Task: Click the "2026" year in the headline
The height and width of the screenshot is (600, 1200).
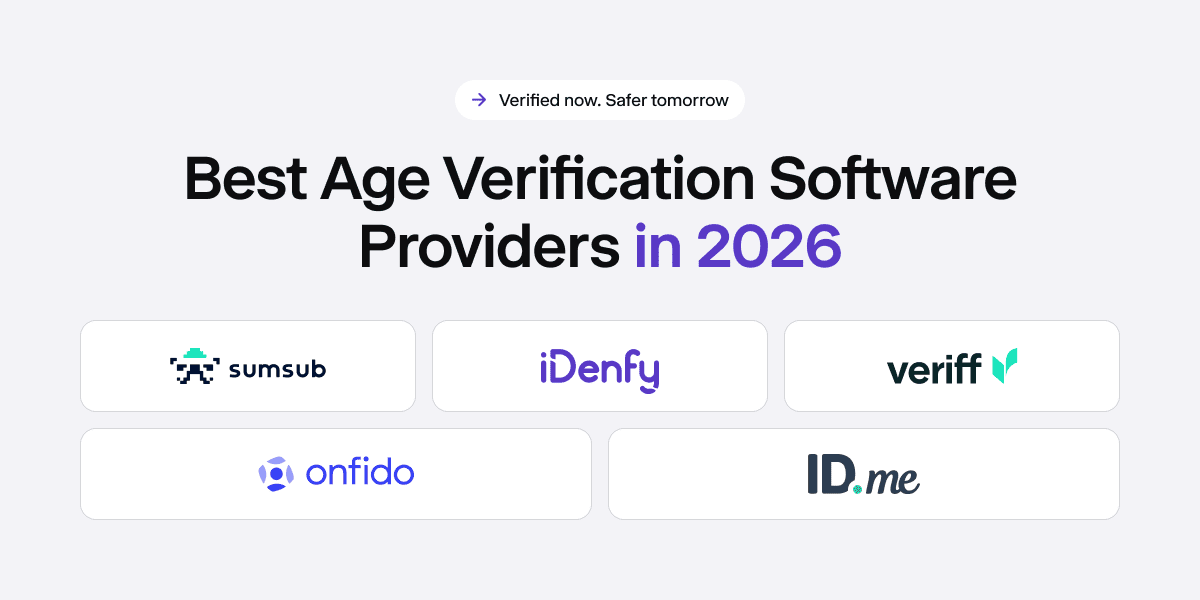Action: click(x=768, y=247)
